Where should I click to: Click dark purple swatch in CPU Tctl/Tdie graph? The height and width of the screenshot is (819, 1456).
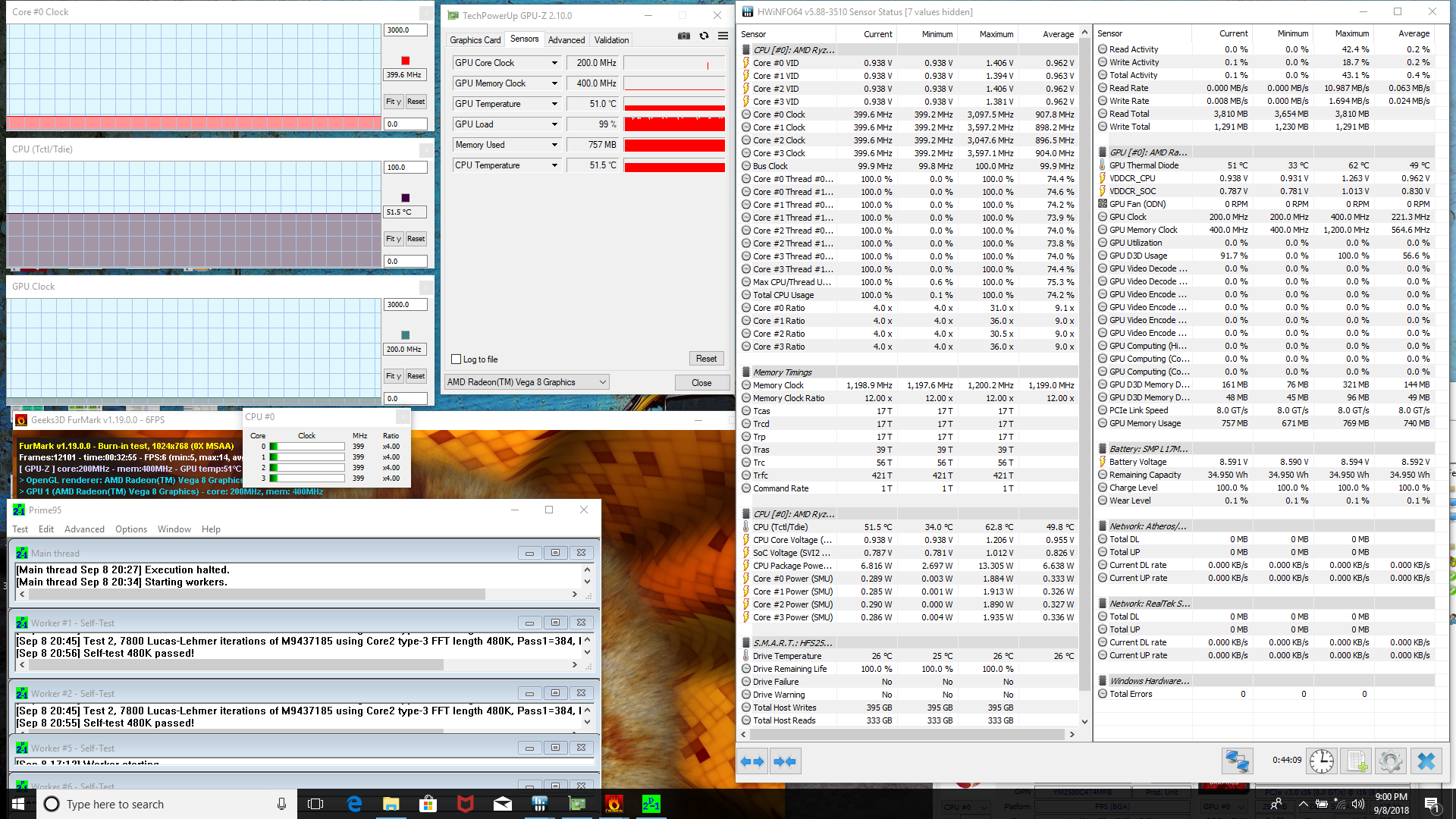tap(405, 198)
